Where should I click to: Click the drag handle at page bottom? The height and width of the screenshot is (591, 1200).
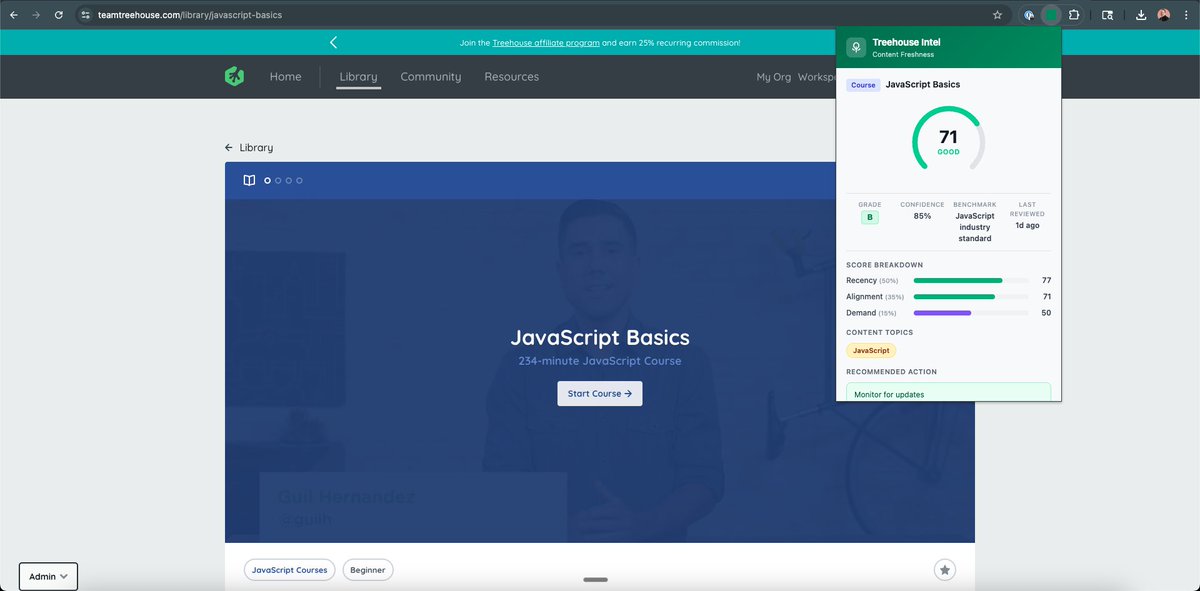(596, 579)
